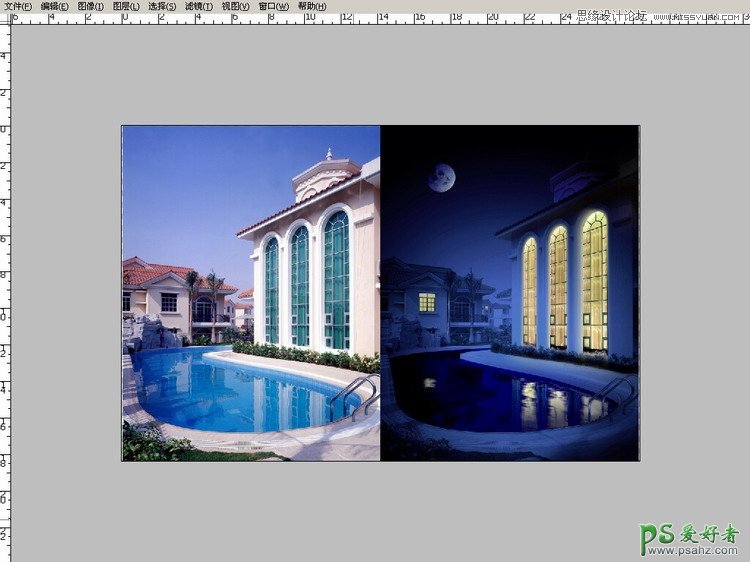Open the 图层(L) Layer menu
This screenshot has width=750, height=562.
coord(127,6)
